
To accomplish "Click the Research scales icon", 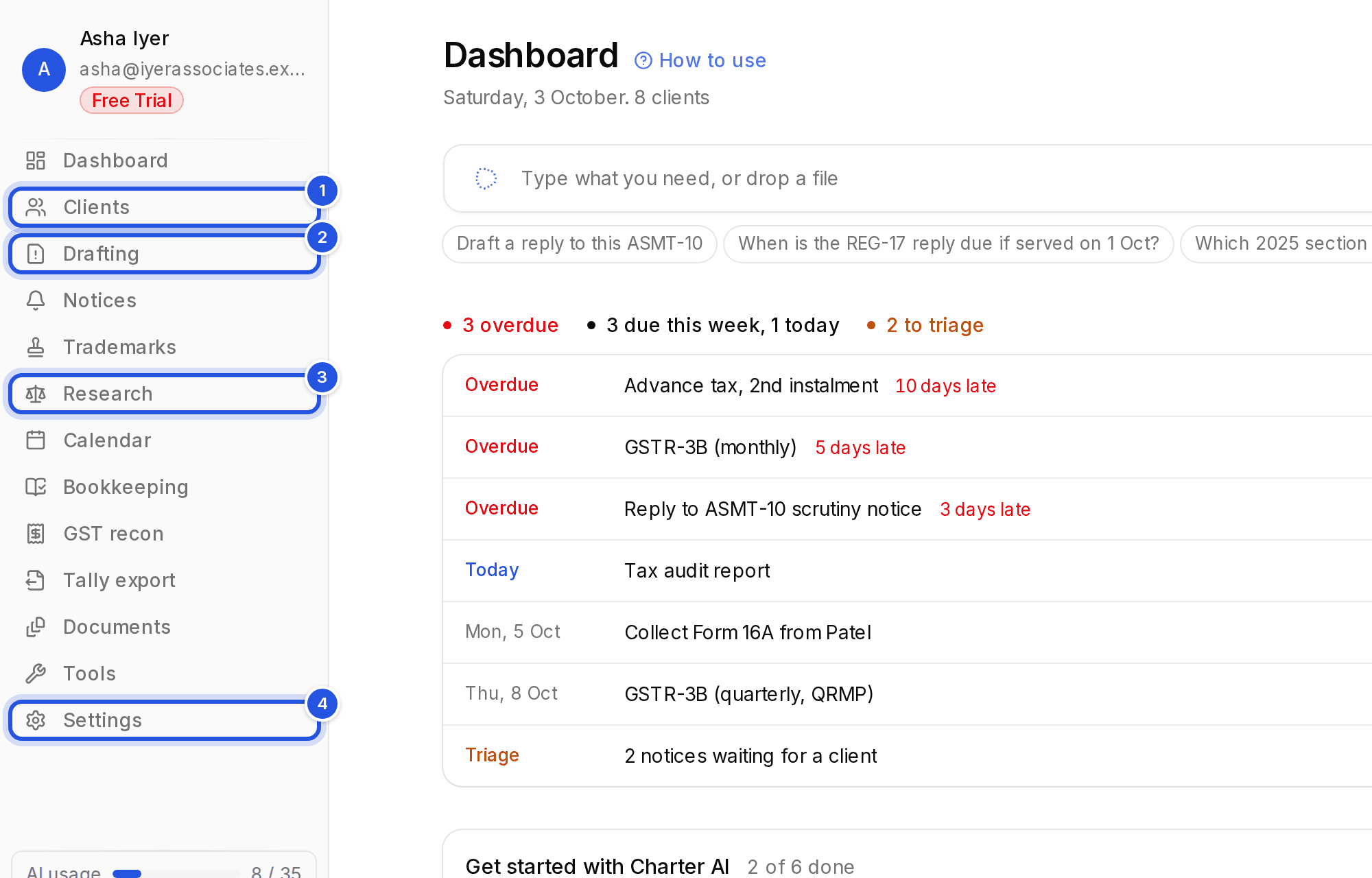I will [36, 394].
